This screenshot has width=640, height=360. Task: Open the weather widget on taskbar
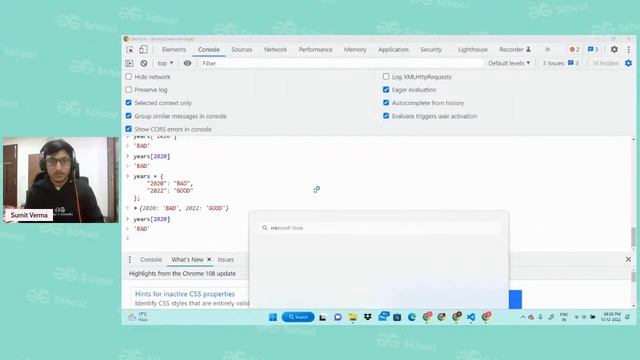pos(138,317)
